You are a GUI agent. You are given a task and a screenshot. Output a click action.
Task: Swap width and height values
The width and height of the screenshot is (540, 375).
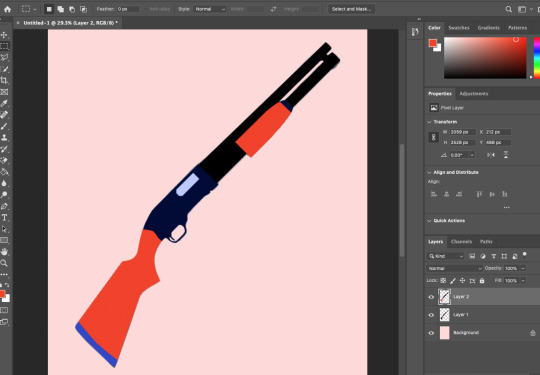coord(273,9)
